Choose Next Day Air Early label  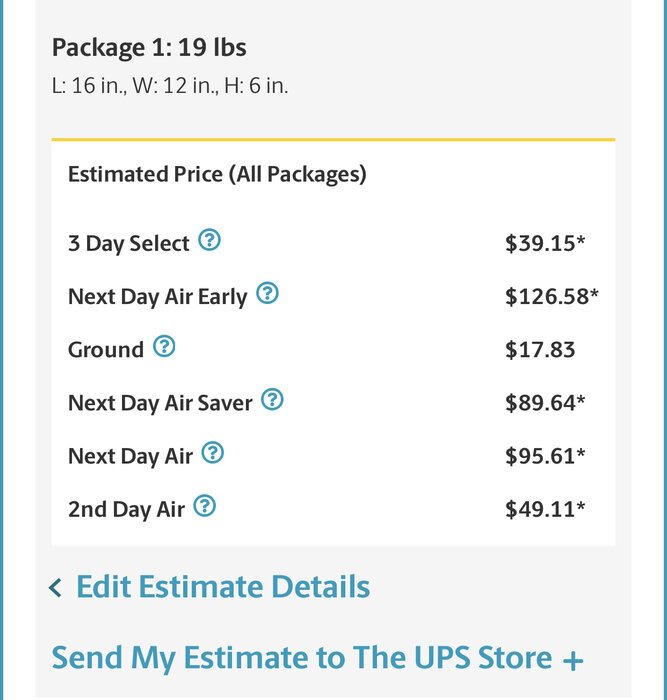pos(157,297)
